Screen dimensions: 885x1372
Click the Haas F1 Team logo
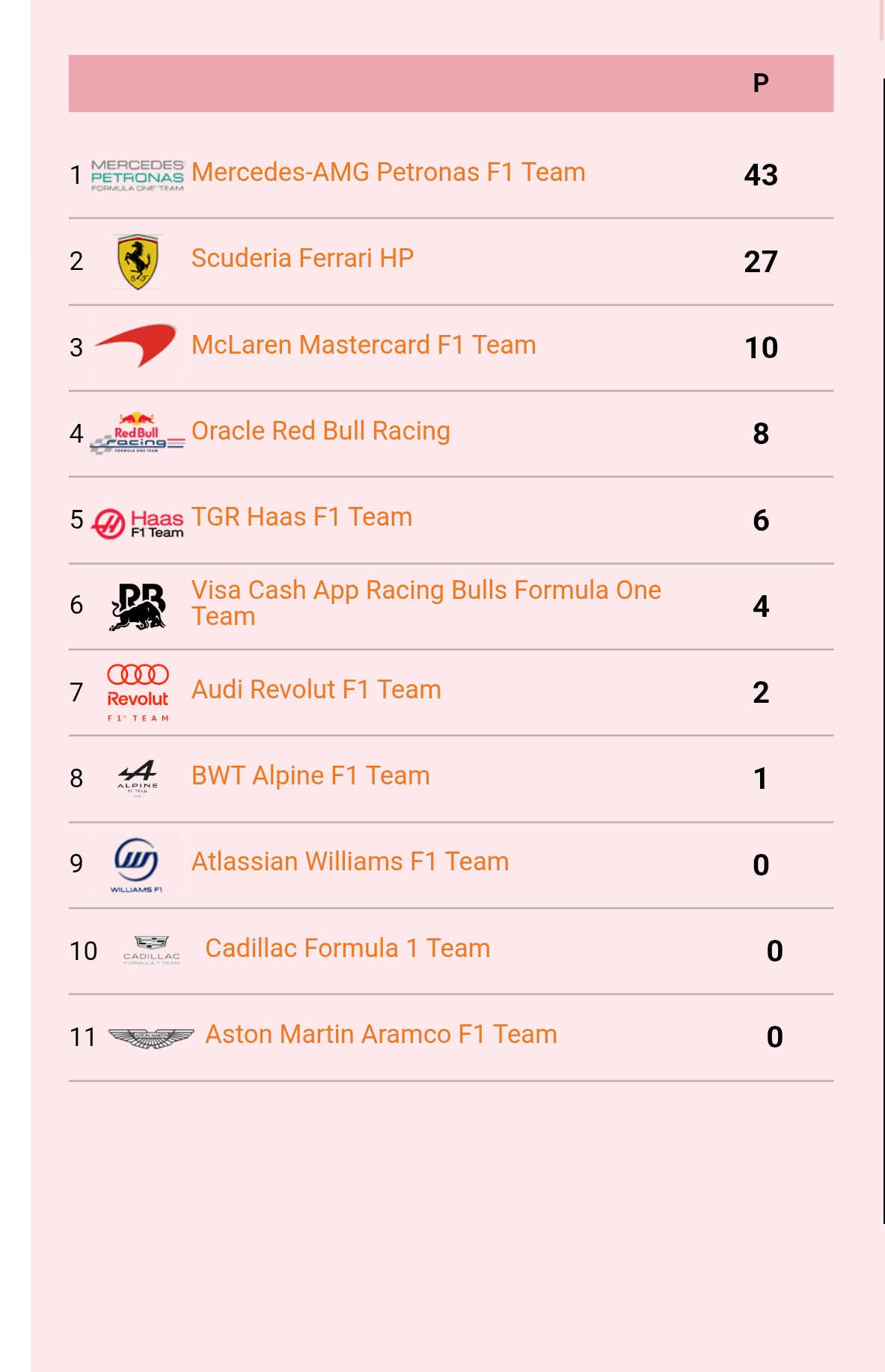pos(137,523)
